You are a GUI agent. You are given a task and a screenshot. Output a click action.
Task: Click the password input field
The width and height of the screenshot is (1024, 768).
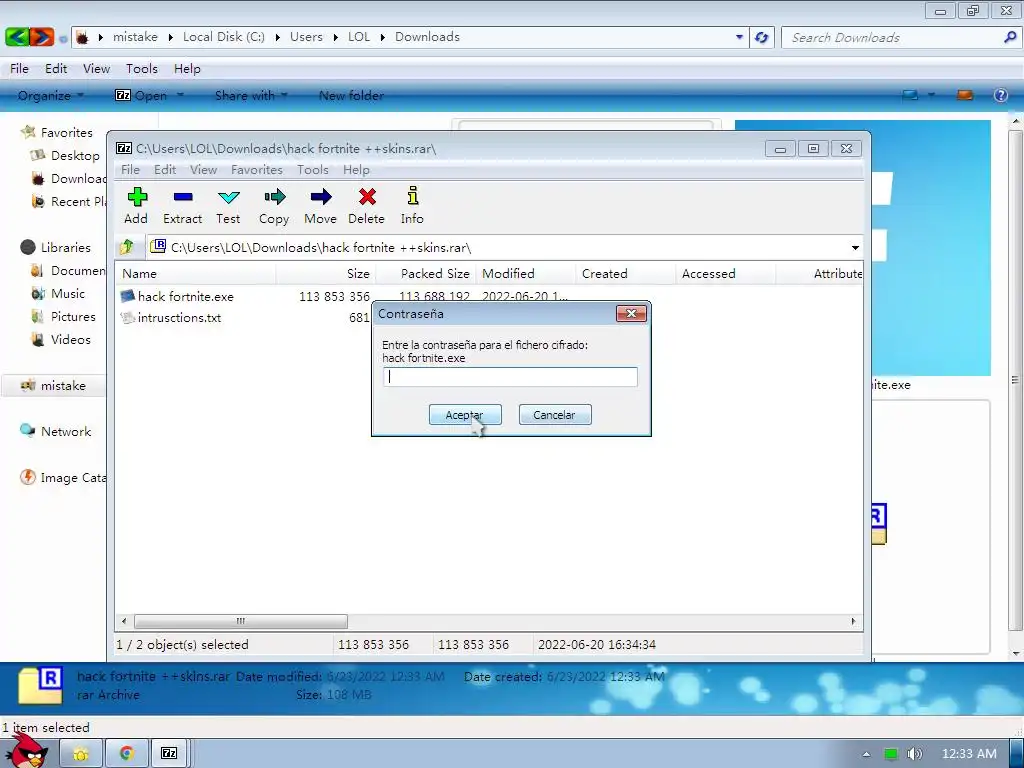click(510, 377)
